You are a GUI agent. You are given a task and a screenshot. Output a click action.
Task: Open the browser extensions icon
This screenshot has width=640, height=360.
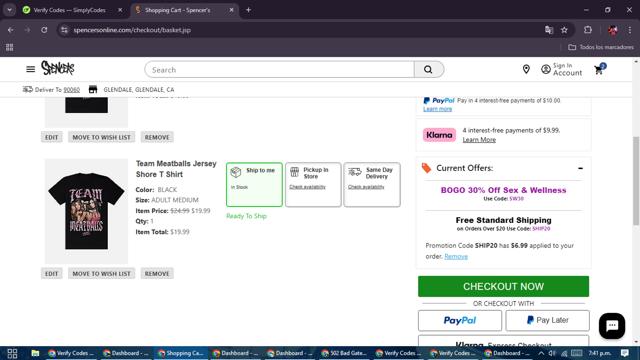(x=588, y=30)
